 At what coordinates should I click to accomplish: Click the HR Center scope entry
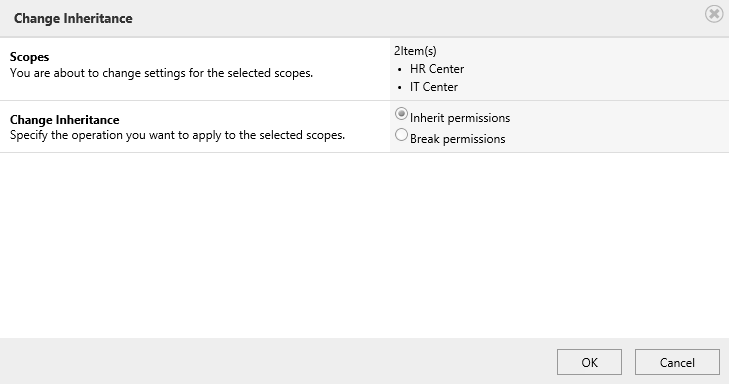click(x=437, y=69)
